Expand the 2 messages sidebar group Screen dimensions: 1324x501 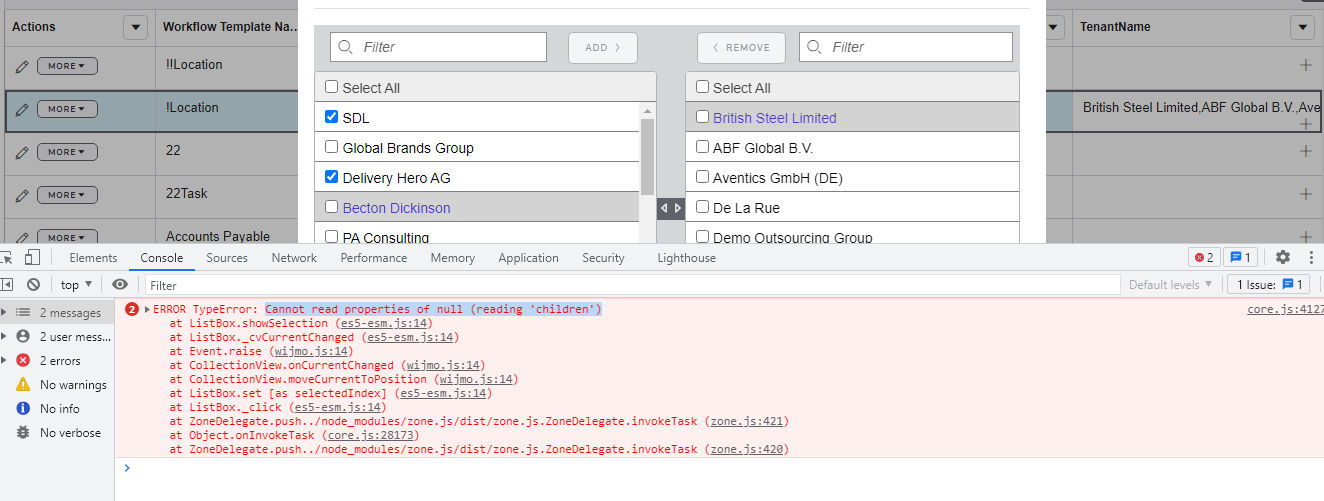point(5,313)
